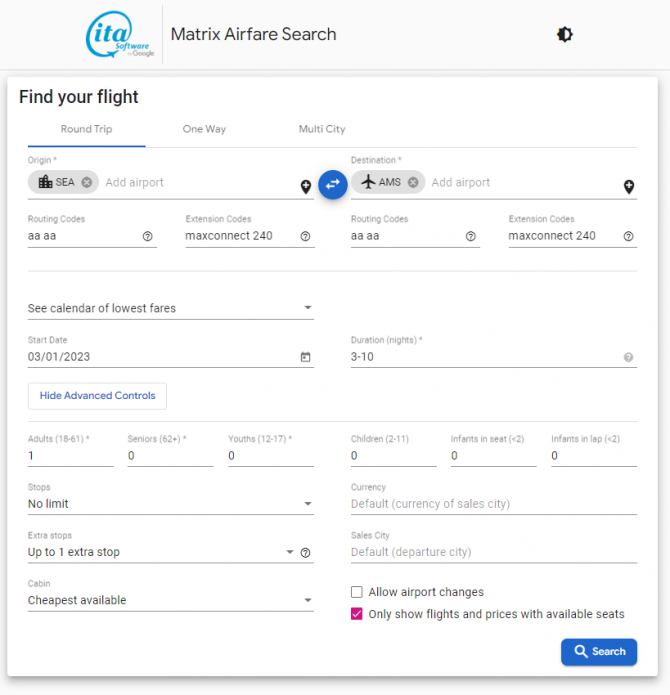
Task: Remove SEA chip from Origin
Action: point(87,182)
